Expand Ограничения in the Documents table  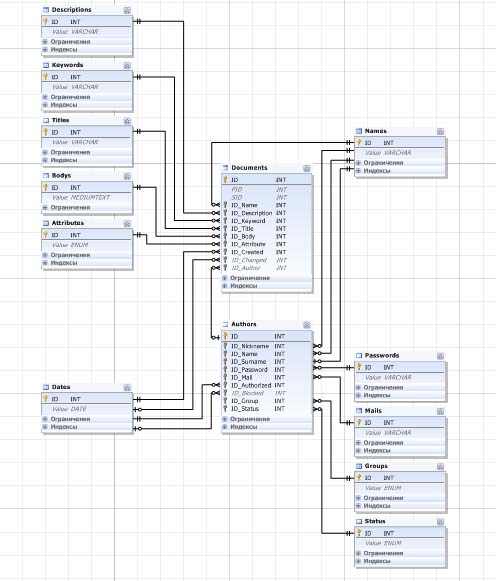click(x=224, y=278)
